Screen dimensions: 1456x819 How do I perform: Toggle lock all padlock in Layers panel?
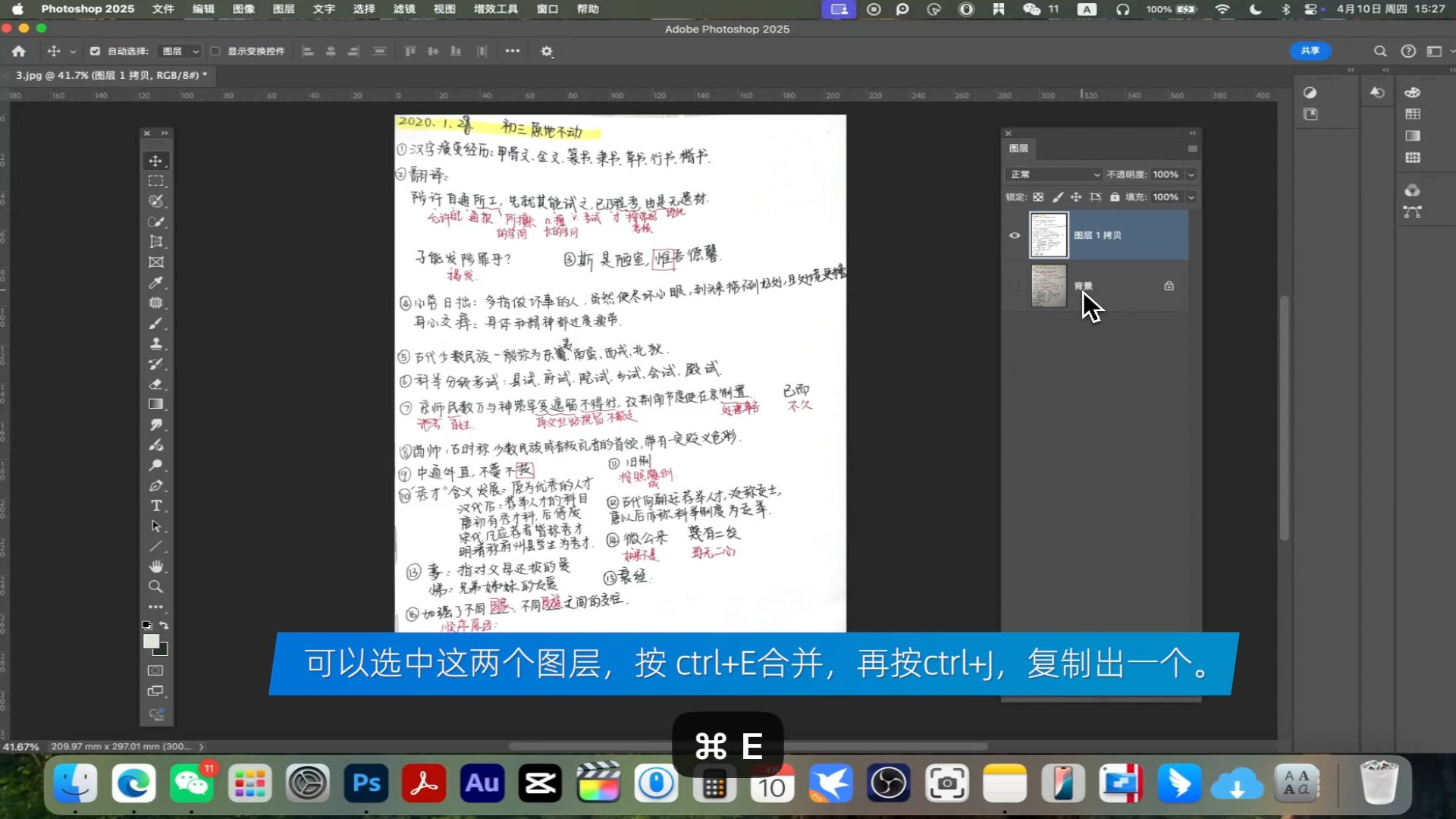coord(1115,197)
